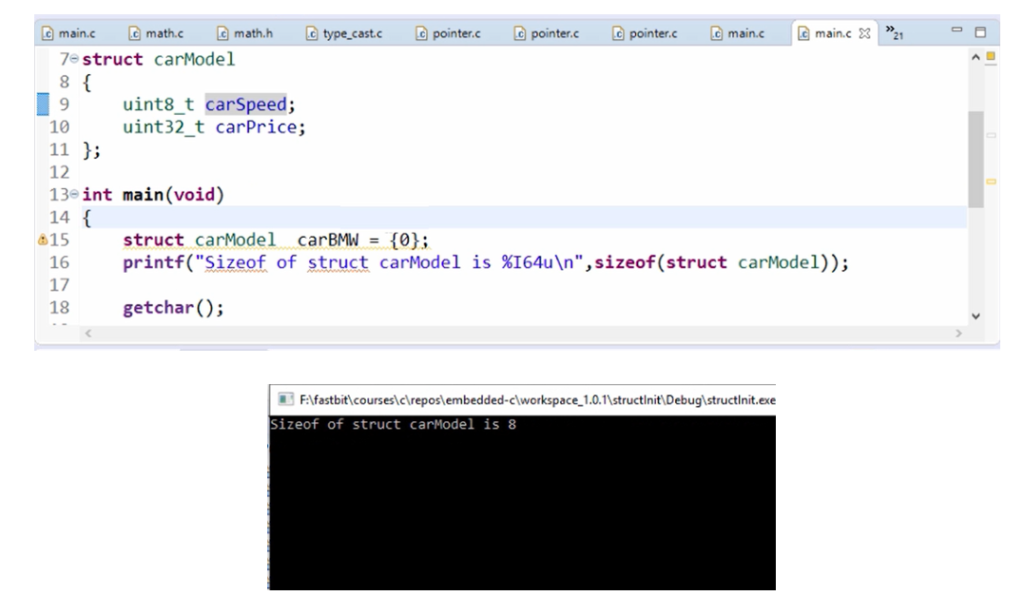
Task: Minimize the editor area
Action: [x=957, y=30]
